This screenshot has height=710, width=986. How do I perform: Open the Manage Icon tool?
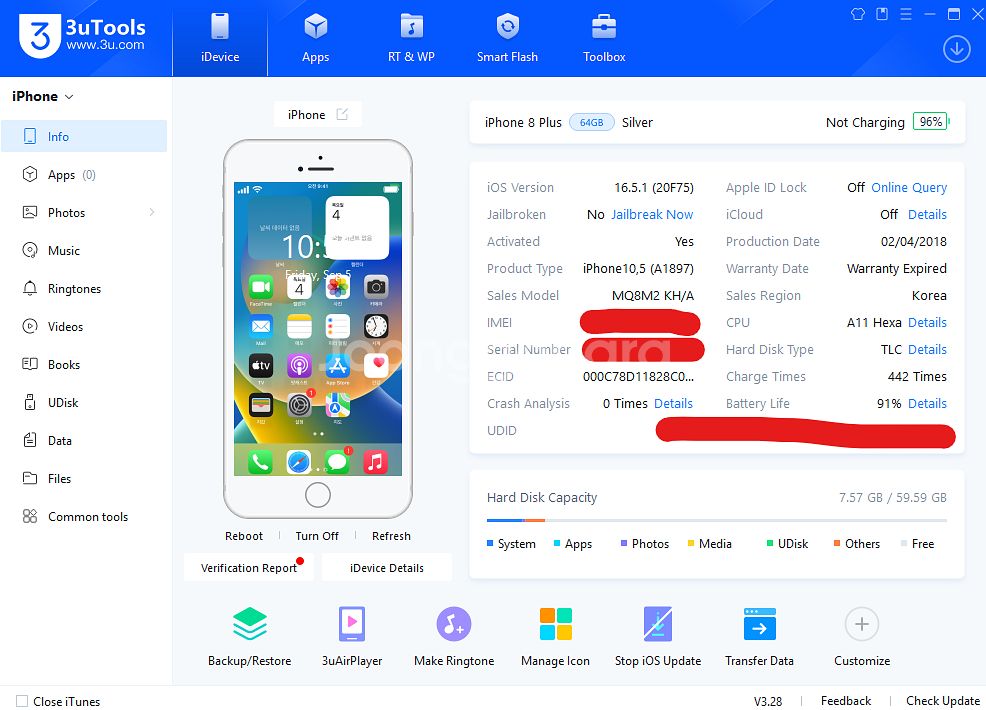pos(555,624)
